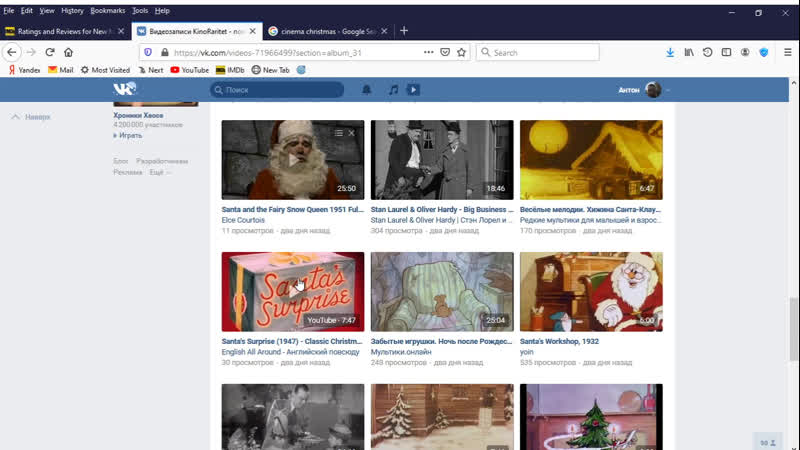Click the VK logo

(x=124, y=89)
